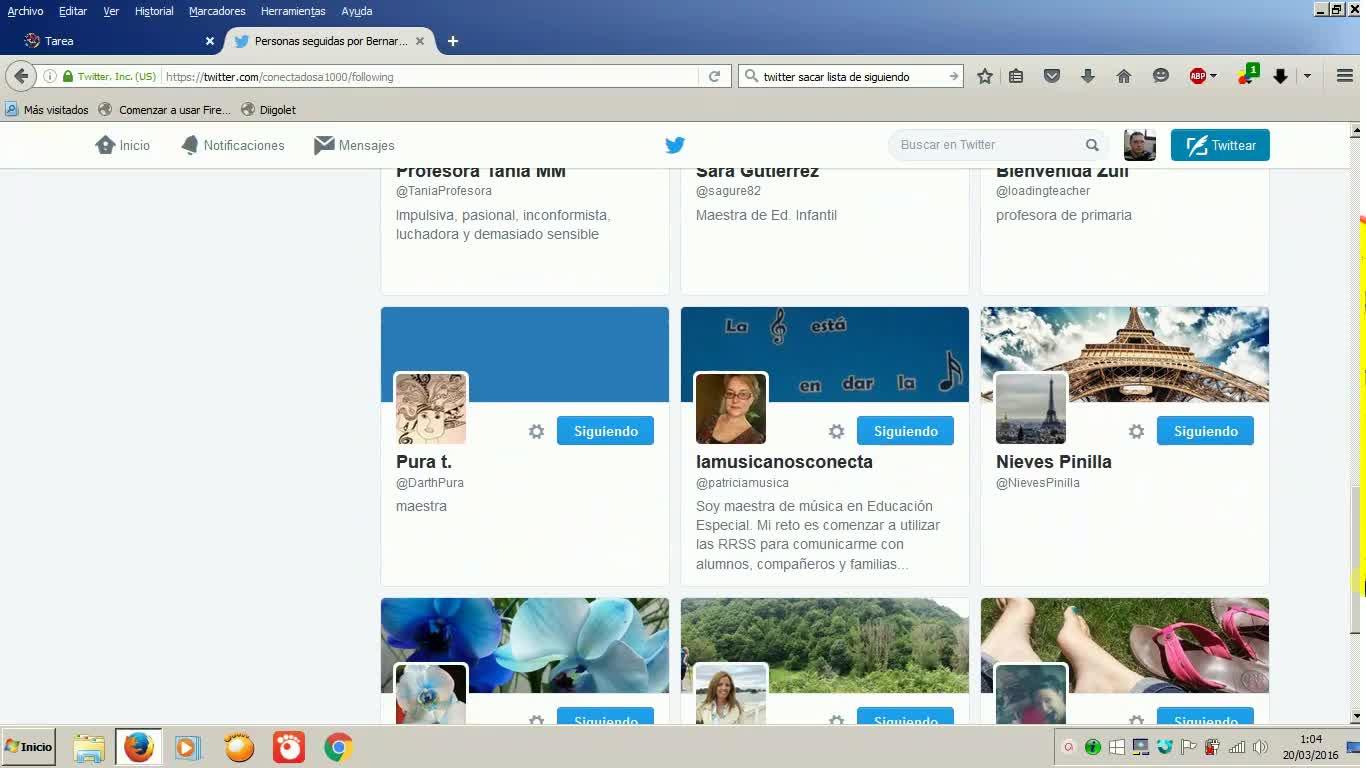Open the Más visitados bookmark
Screen dimensions: 1366x768
coord(47,110)
